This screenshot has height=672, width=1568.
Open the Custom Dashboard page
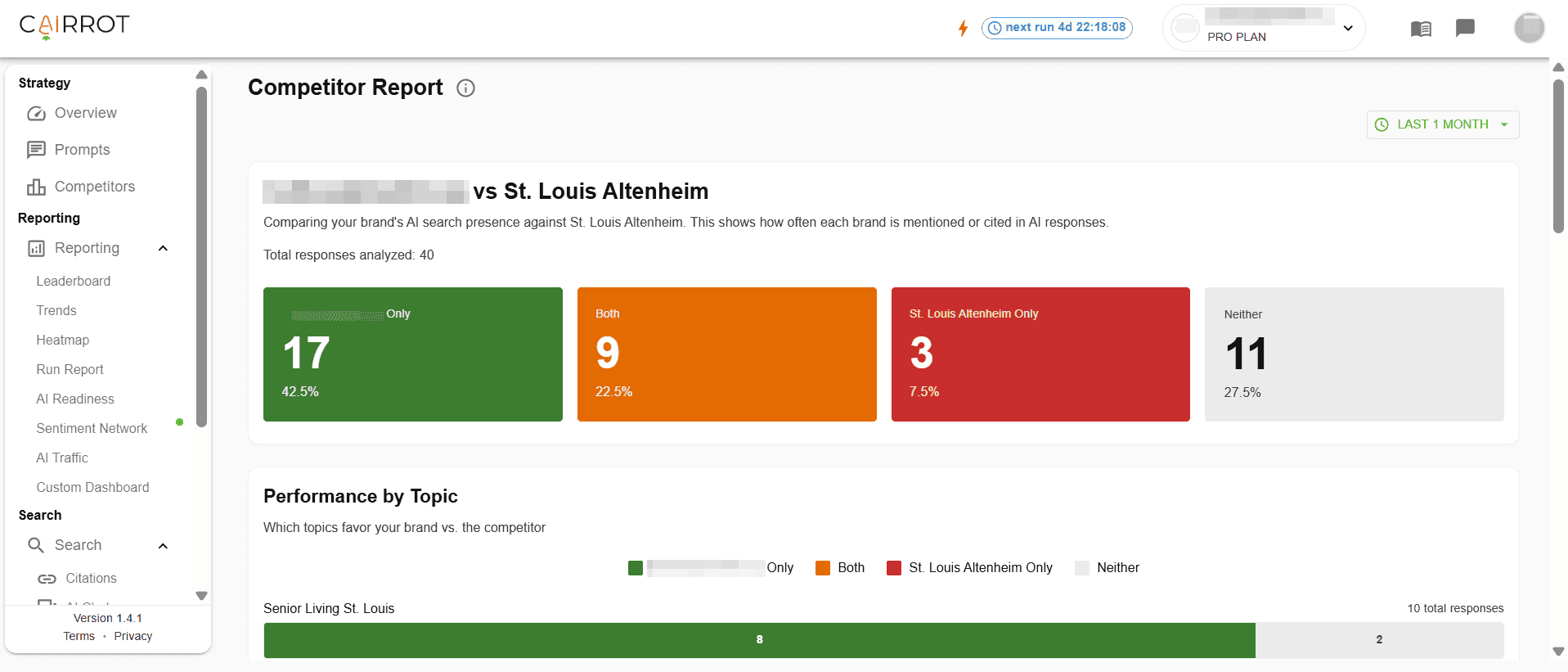[93, 487]
